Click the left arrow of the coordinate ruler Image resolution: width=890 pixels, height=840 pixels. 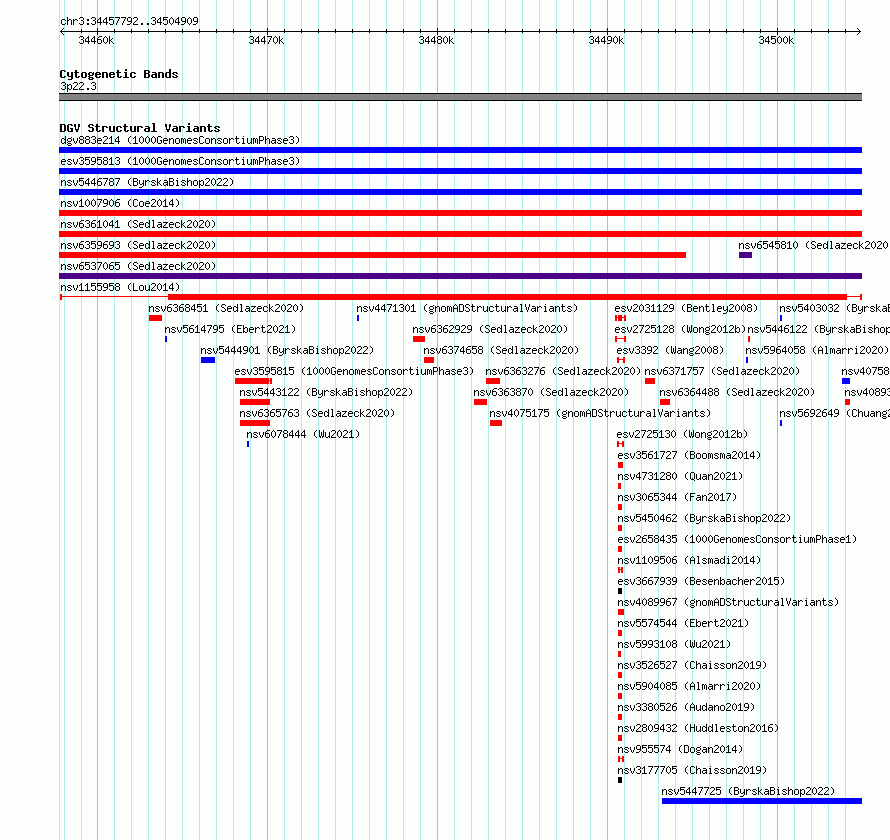[62, 31]
